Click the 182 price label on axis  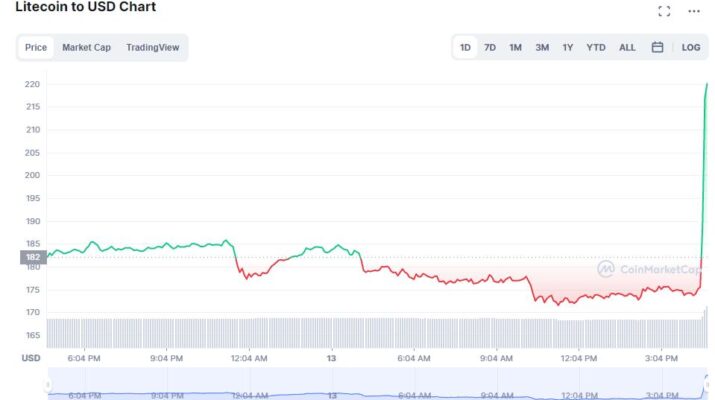click(31, 257)
